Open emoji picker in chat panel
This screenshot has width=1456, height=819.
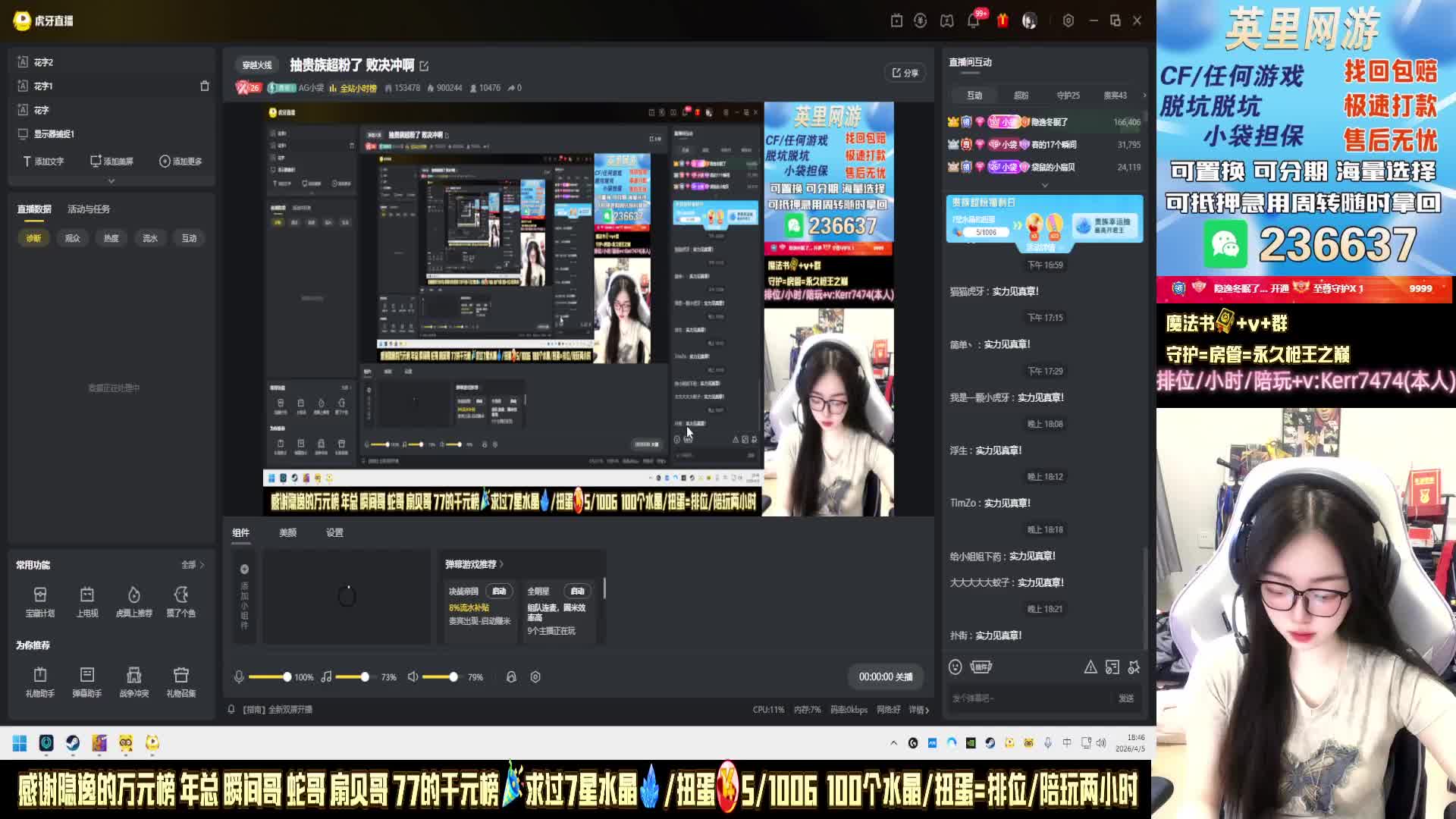955,667
